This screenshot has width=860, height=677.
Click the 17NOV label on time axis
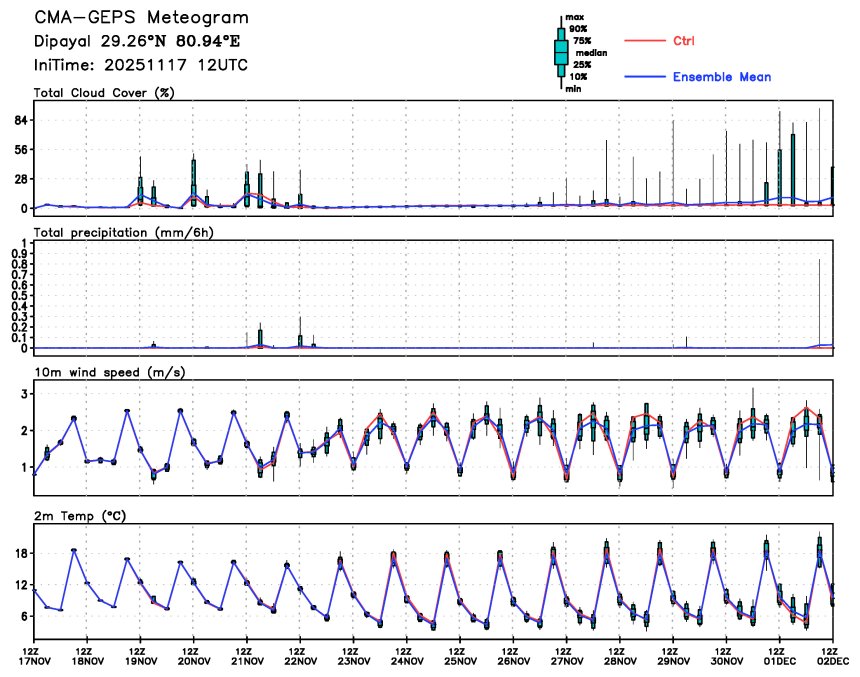coord(35,661)
